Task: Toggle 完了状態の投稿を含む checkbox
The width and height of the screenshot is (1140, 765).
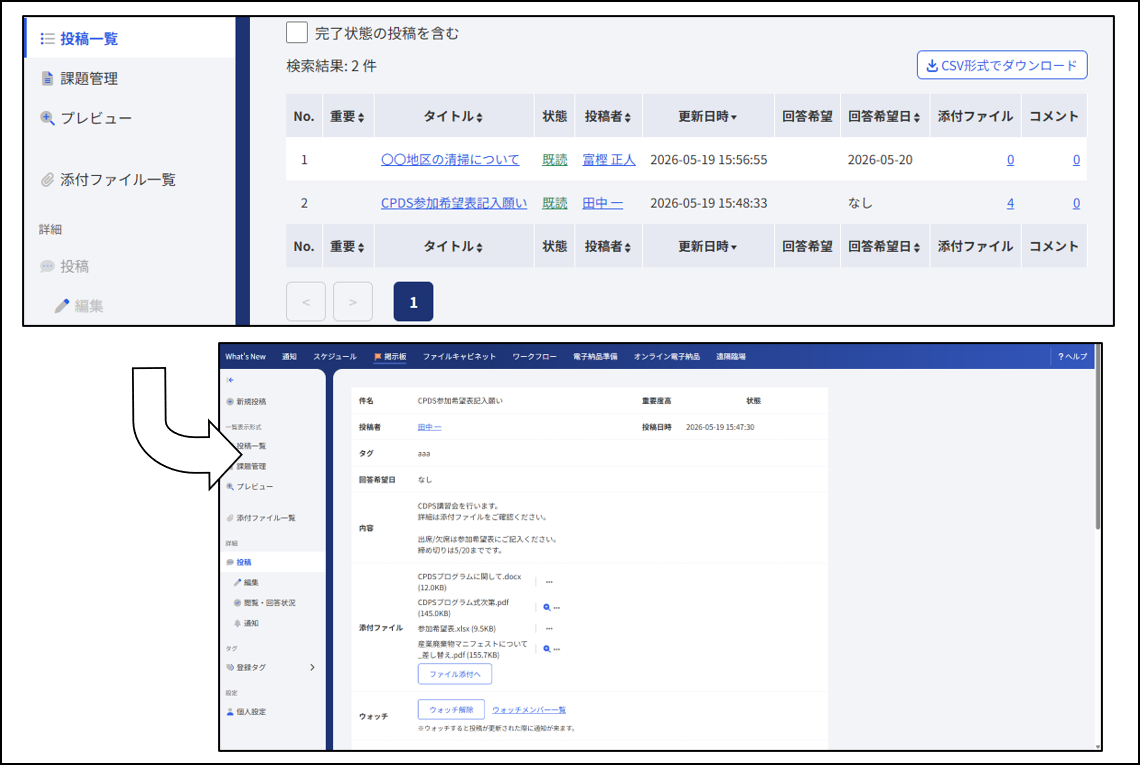Action: [297, 33]
